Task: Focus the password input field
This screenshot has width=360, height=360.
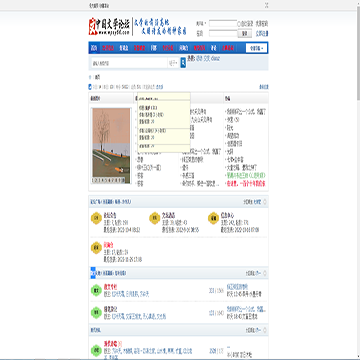Action: point(223,33)
